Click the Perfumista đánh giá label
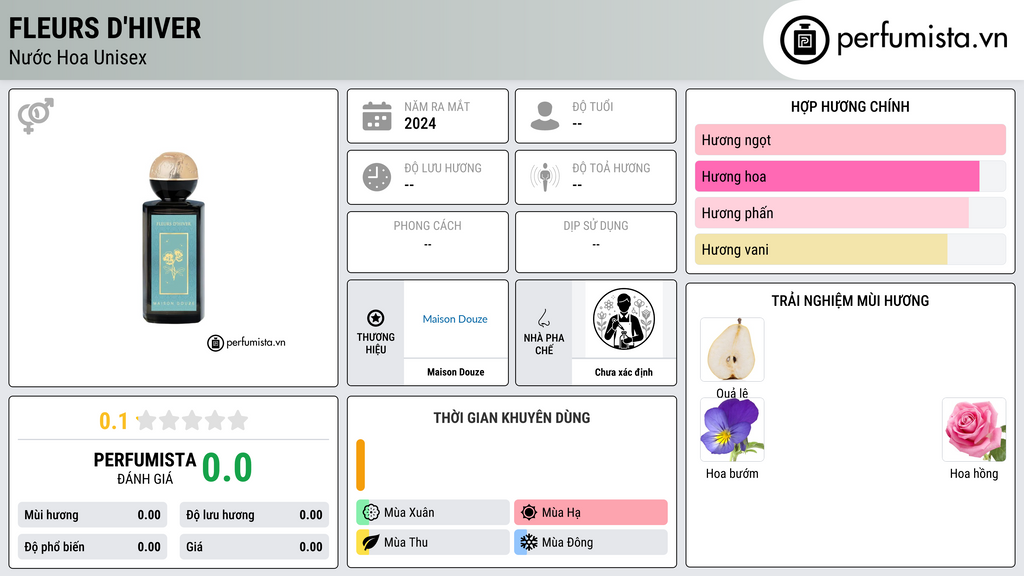 [144, 468]
